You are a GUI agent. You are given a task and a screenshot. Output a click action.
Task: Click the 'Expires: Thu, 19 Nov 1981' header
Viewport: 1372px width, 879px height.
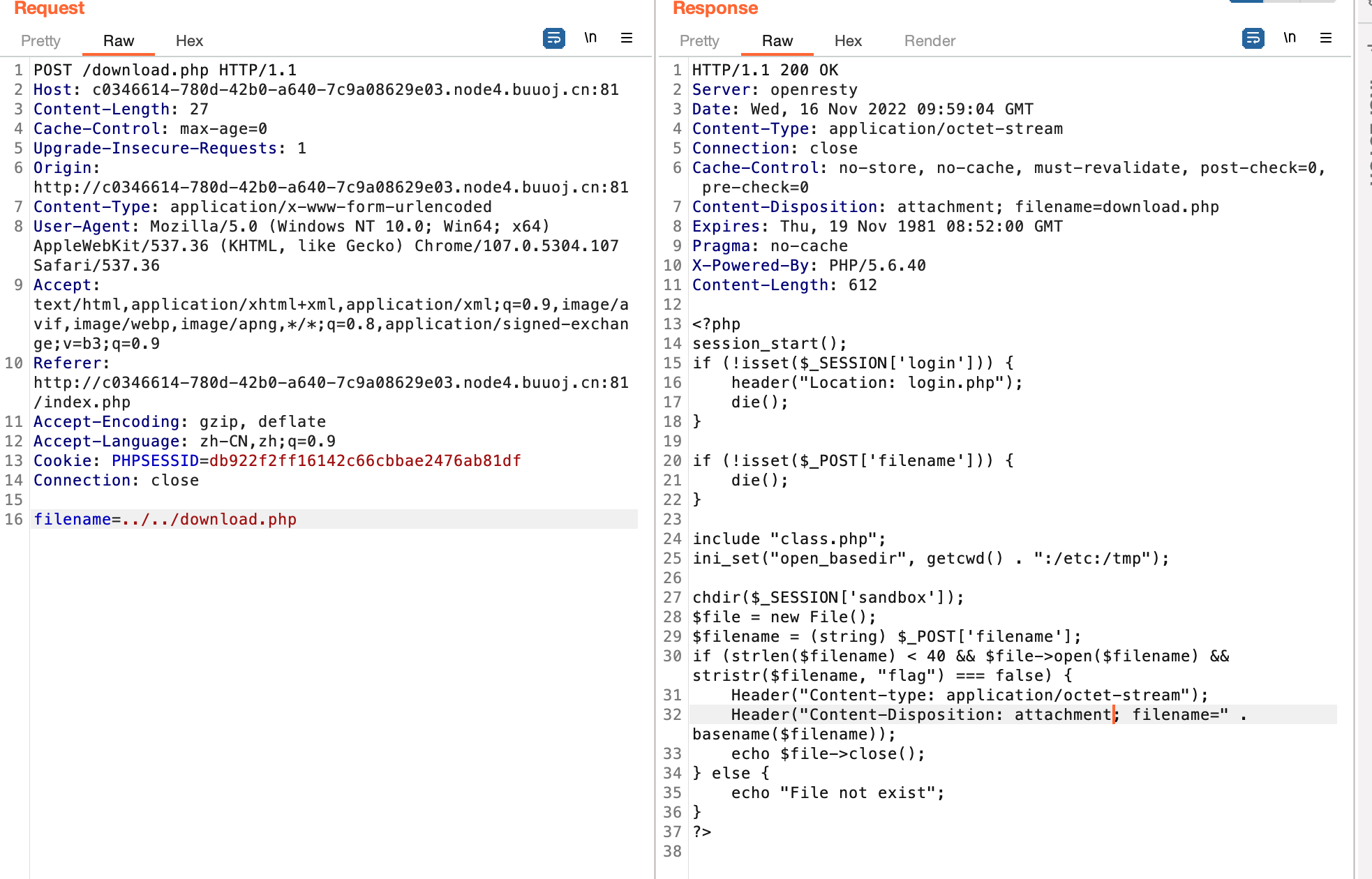878,226
